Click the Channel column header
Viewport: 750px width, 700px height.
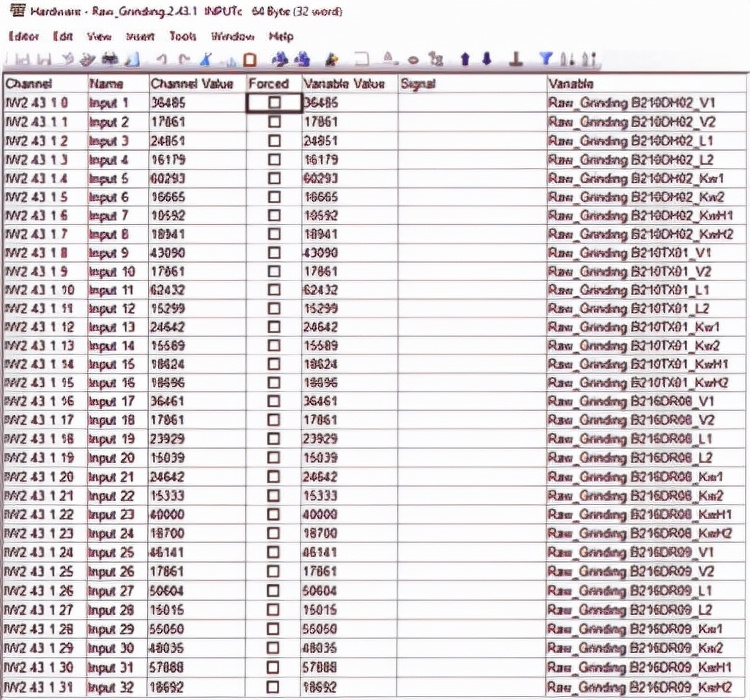pyautogui.click(x=45, y=84)
